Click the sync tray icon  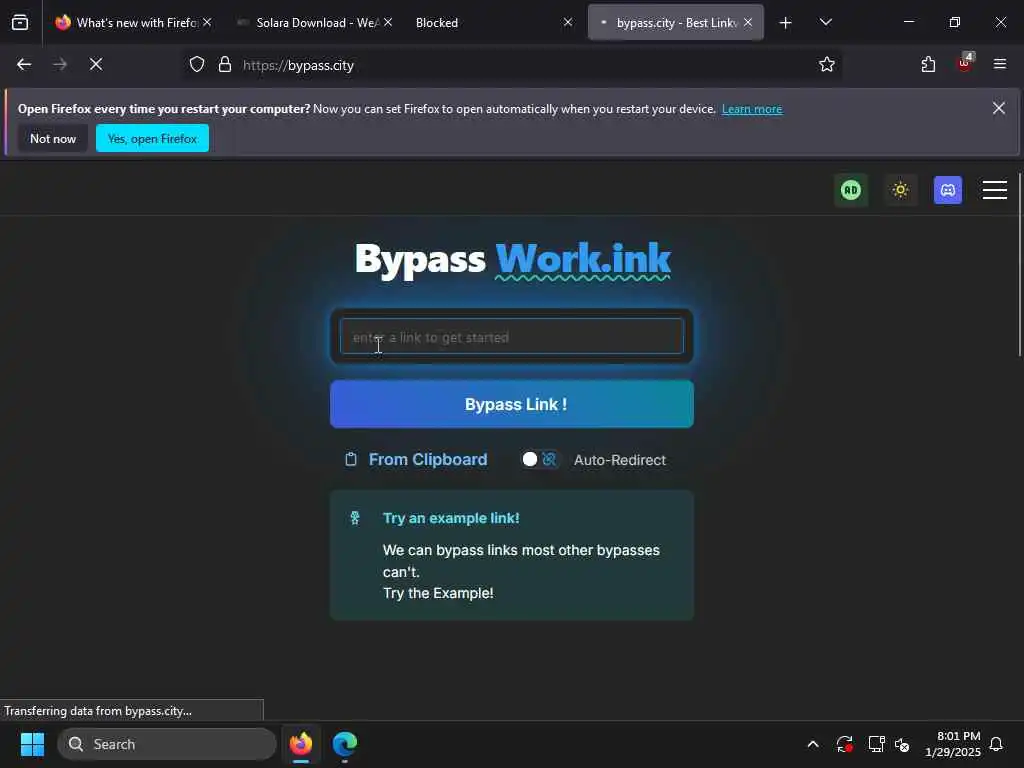pyautogui.click(x=844, y=744)
